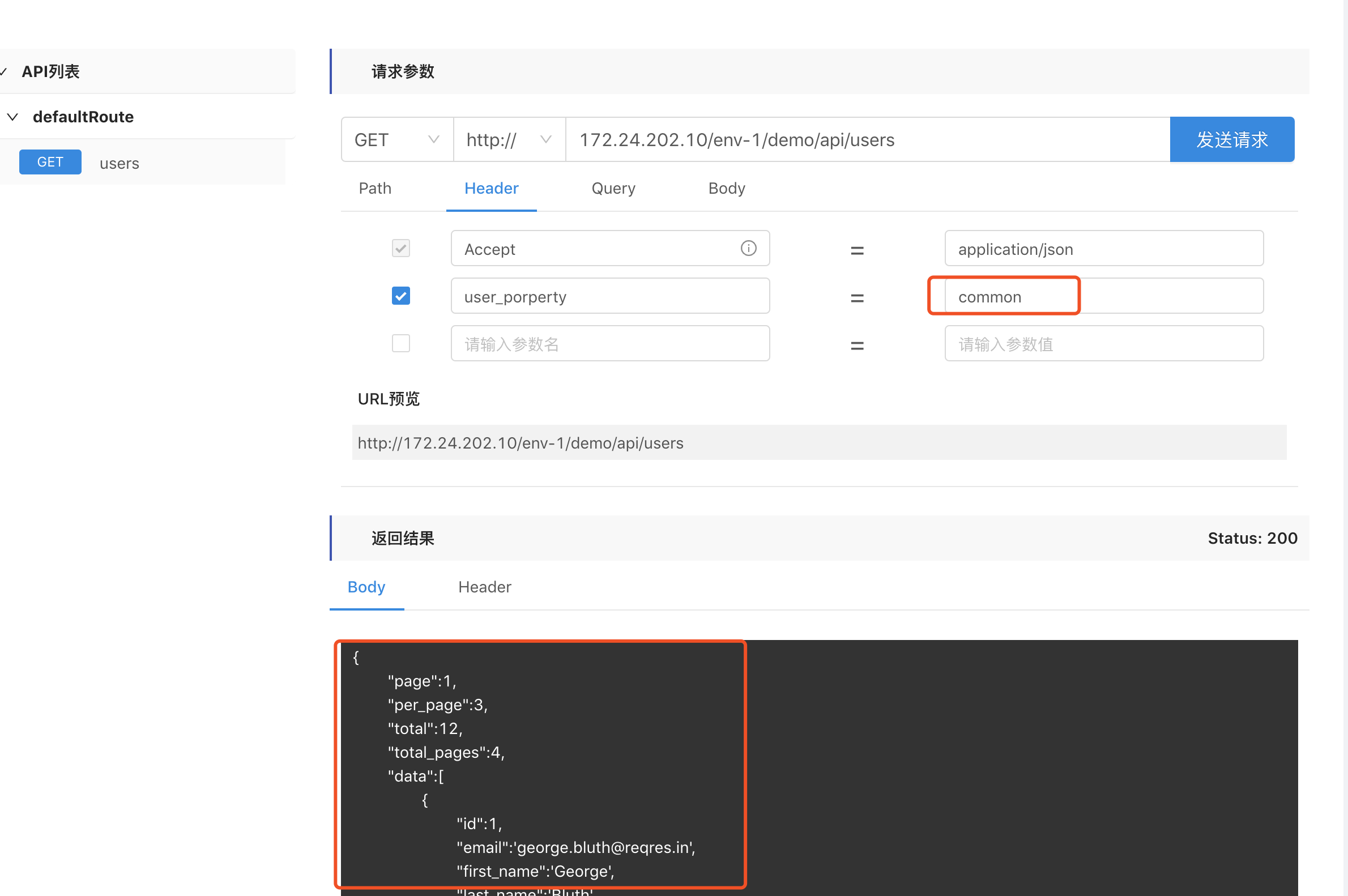
Task: Select the GET users API item
Action: pyautogui.click(x=119, y=164)
